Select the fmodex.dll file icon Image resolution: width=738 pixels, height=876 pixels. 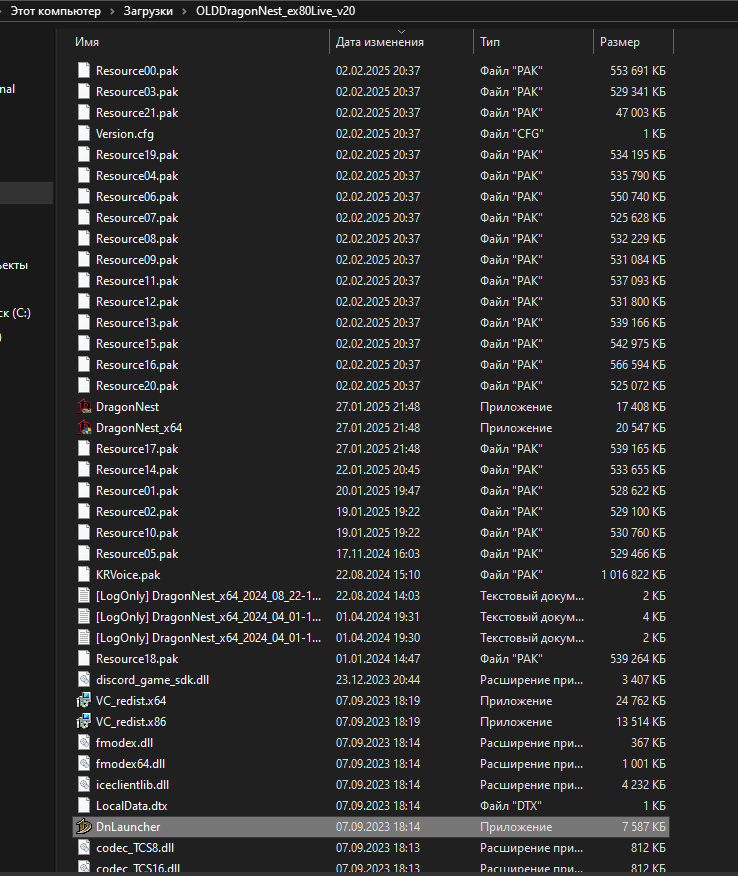[84, 743]
